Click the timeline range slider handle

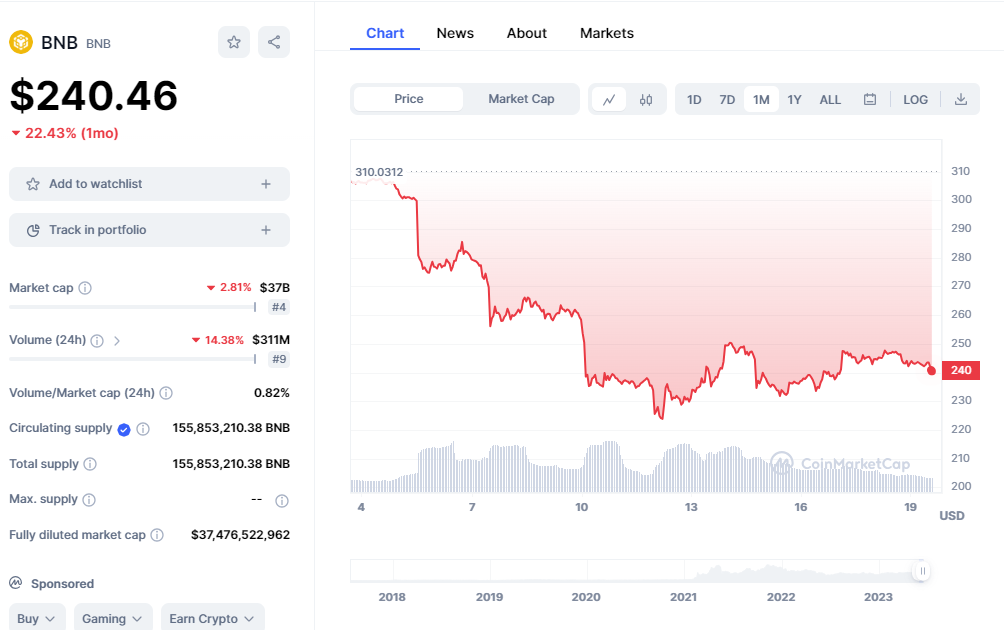(x=922, y=571)
